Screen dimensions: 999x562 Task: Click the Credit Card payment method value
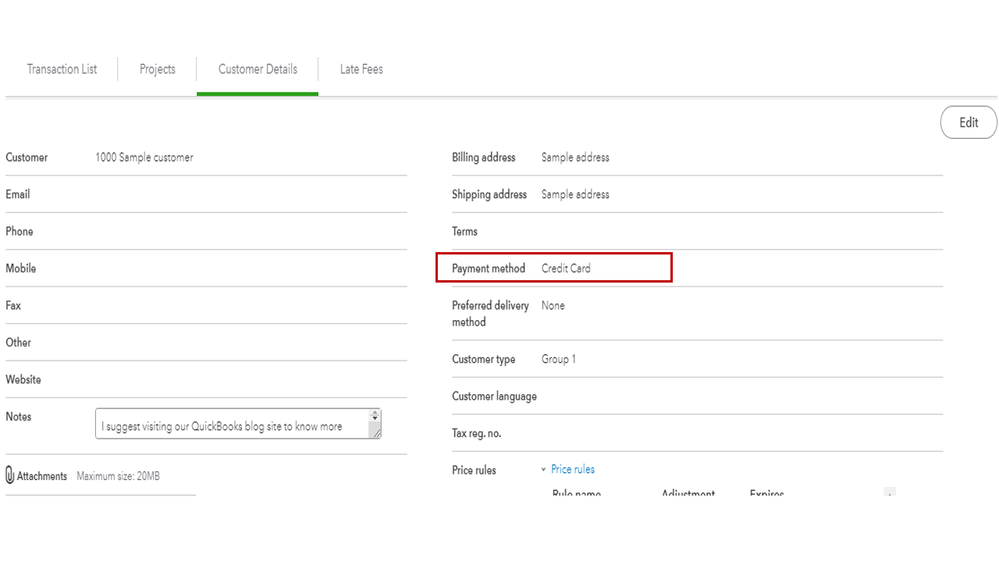click(x=566, y=268)
